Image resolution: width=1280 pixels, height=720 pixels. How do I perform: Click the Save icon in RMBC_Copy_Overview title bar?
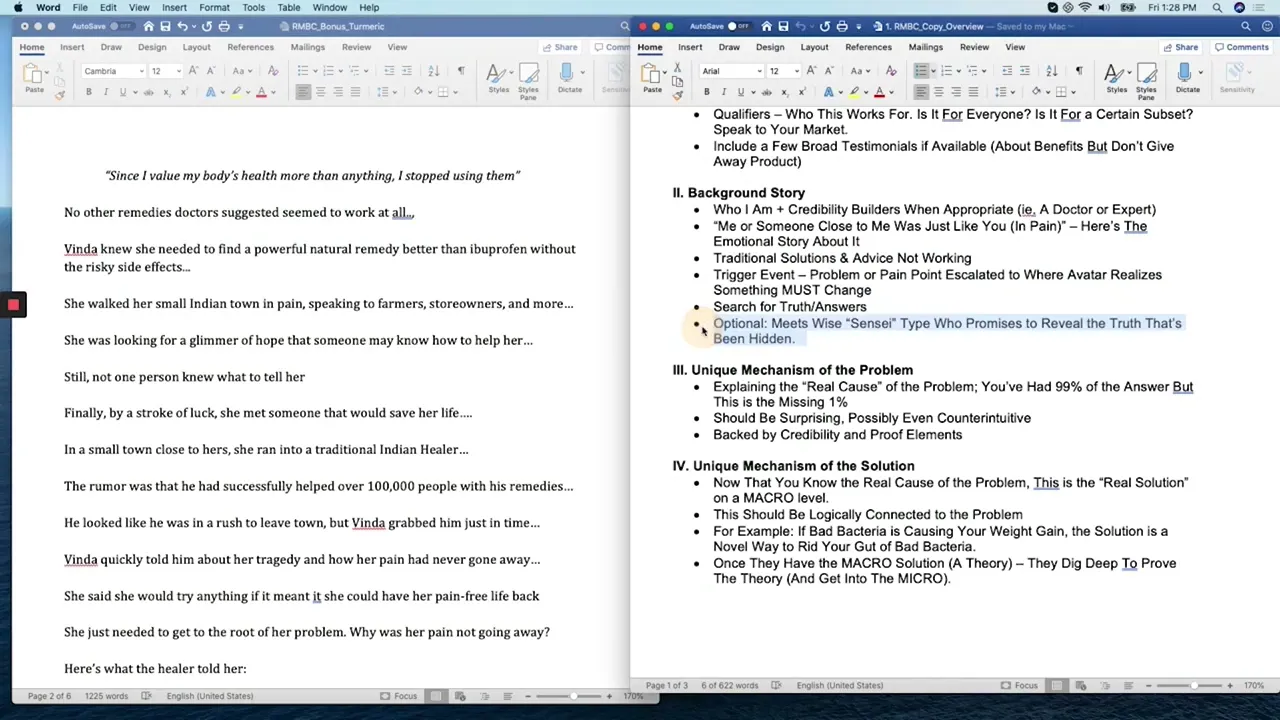[784, 26]
